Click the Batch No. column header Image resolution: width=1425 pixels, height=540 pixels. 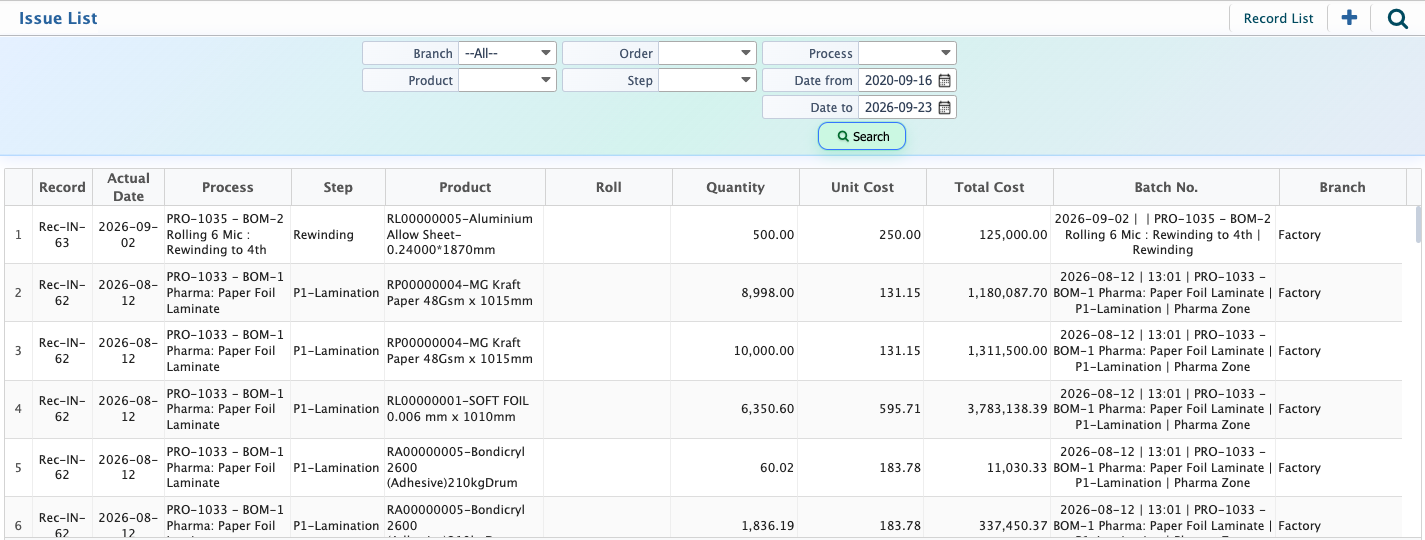[x=1166, y=187]
